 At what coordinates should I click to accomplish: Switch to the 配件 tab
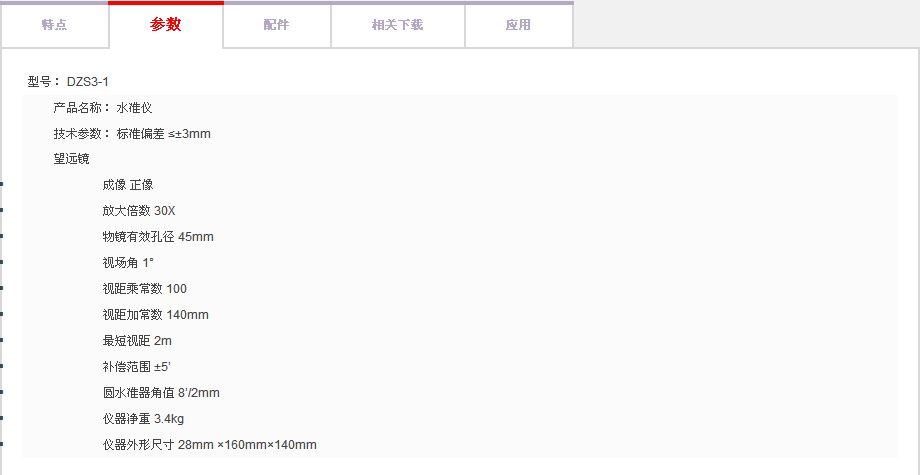point(277,25)
